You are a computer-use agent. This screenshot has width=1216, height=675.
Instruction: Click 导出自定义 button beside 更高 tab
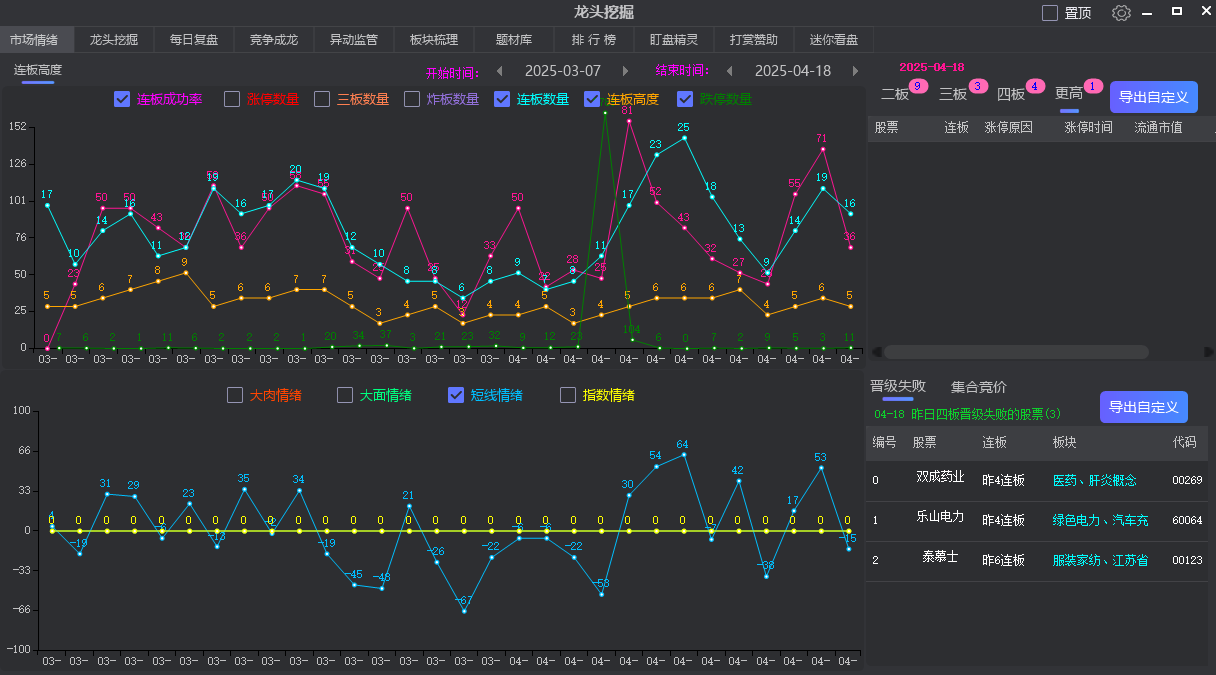tap(1153, 97)
